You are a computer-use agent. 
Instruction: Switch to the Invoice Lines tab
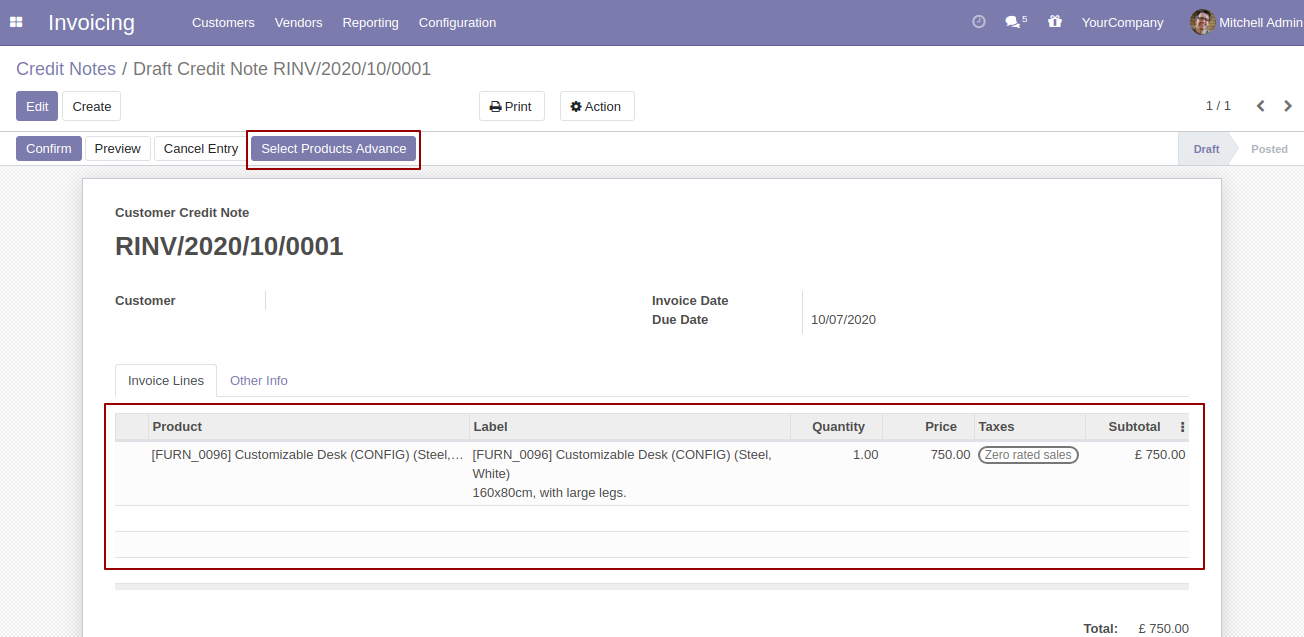pos(166,381)
